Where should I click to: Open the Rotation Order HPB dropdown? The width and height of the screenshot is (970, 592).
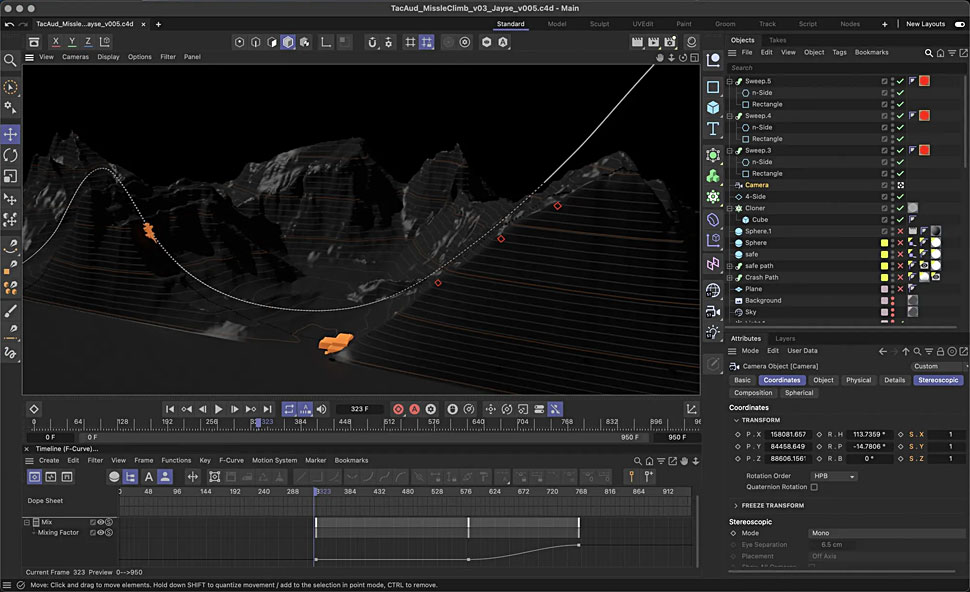(833, 476)
